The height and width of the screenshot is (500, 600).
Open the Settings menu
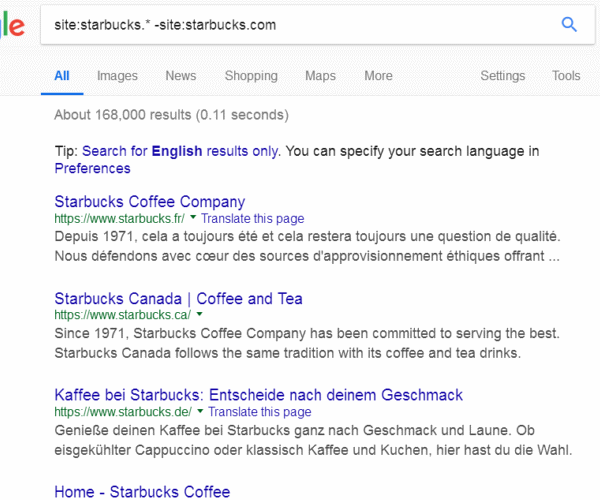point(502,76)
